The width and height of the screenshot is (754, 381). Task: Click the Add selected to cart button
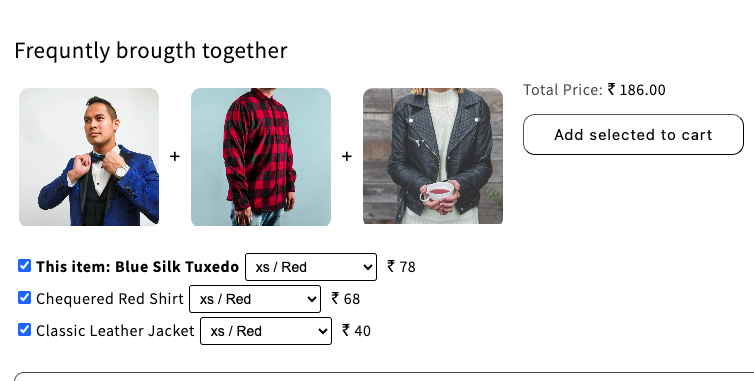633,135
